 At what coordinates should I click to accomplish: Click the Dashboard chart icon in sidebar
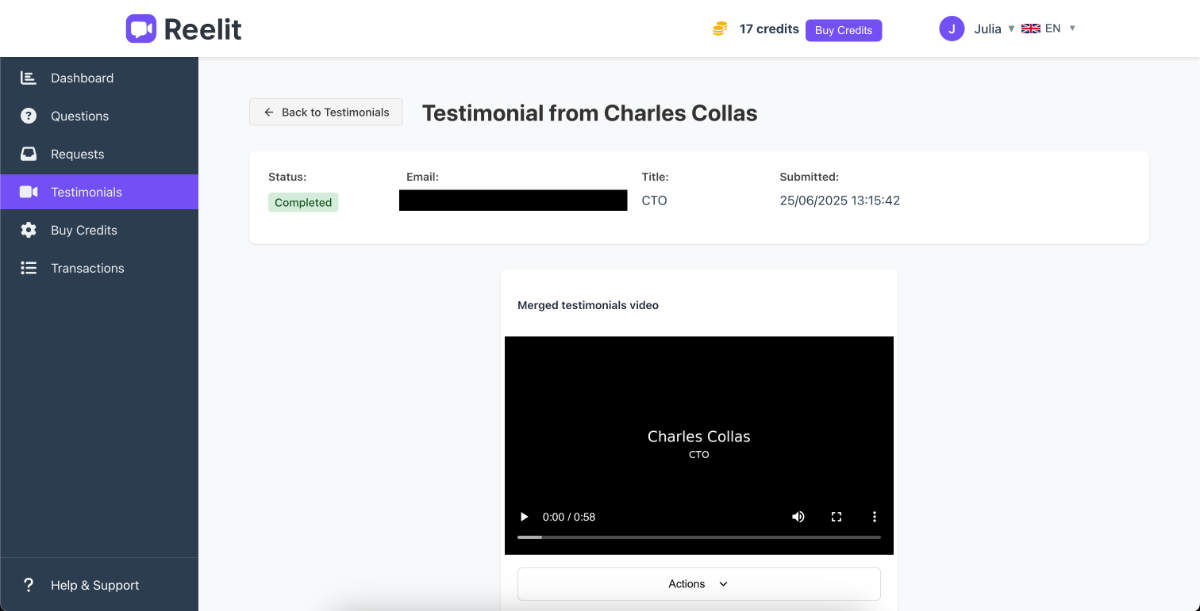29,78
